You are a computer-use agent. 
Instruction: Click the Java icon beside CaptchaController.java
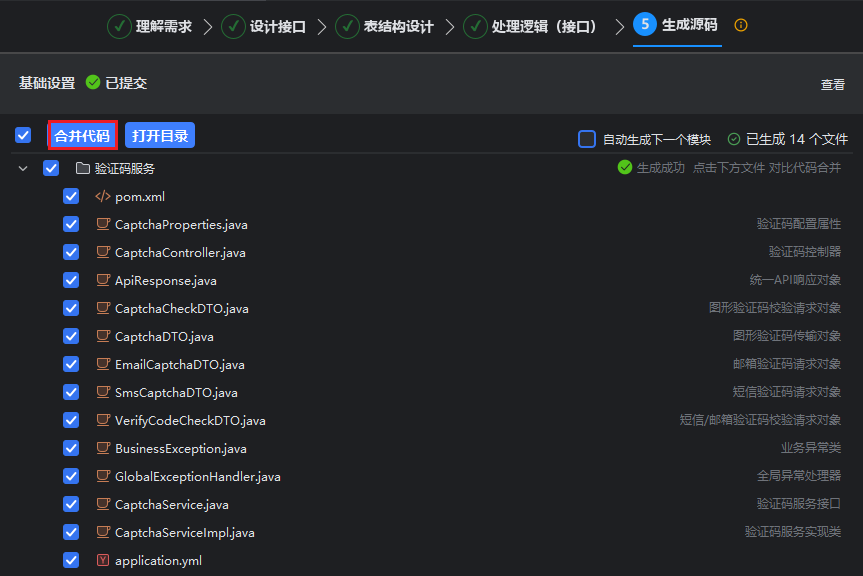click(102, 253)
